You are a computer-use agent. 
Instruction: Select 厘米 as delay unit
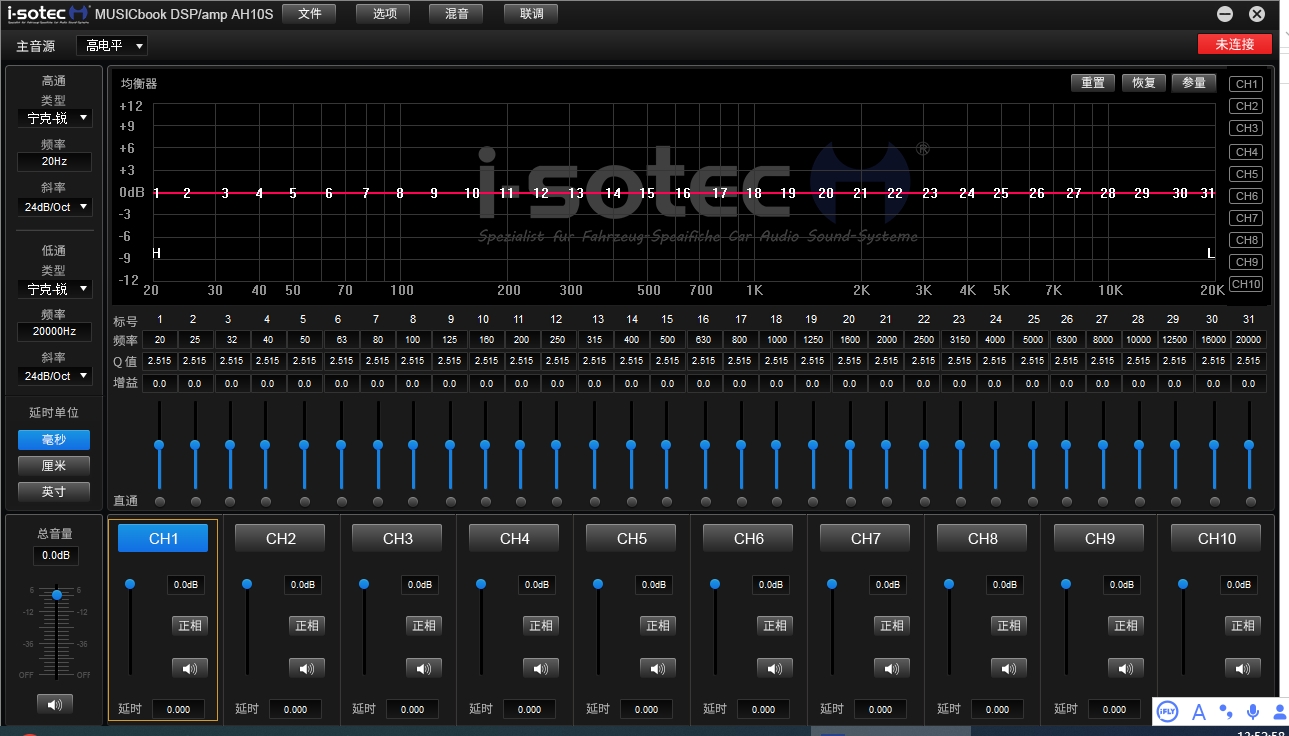point(54,466)
